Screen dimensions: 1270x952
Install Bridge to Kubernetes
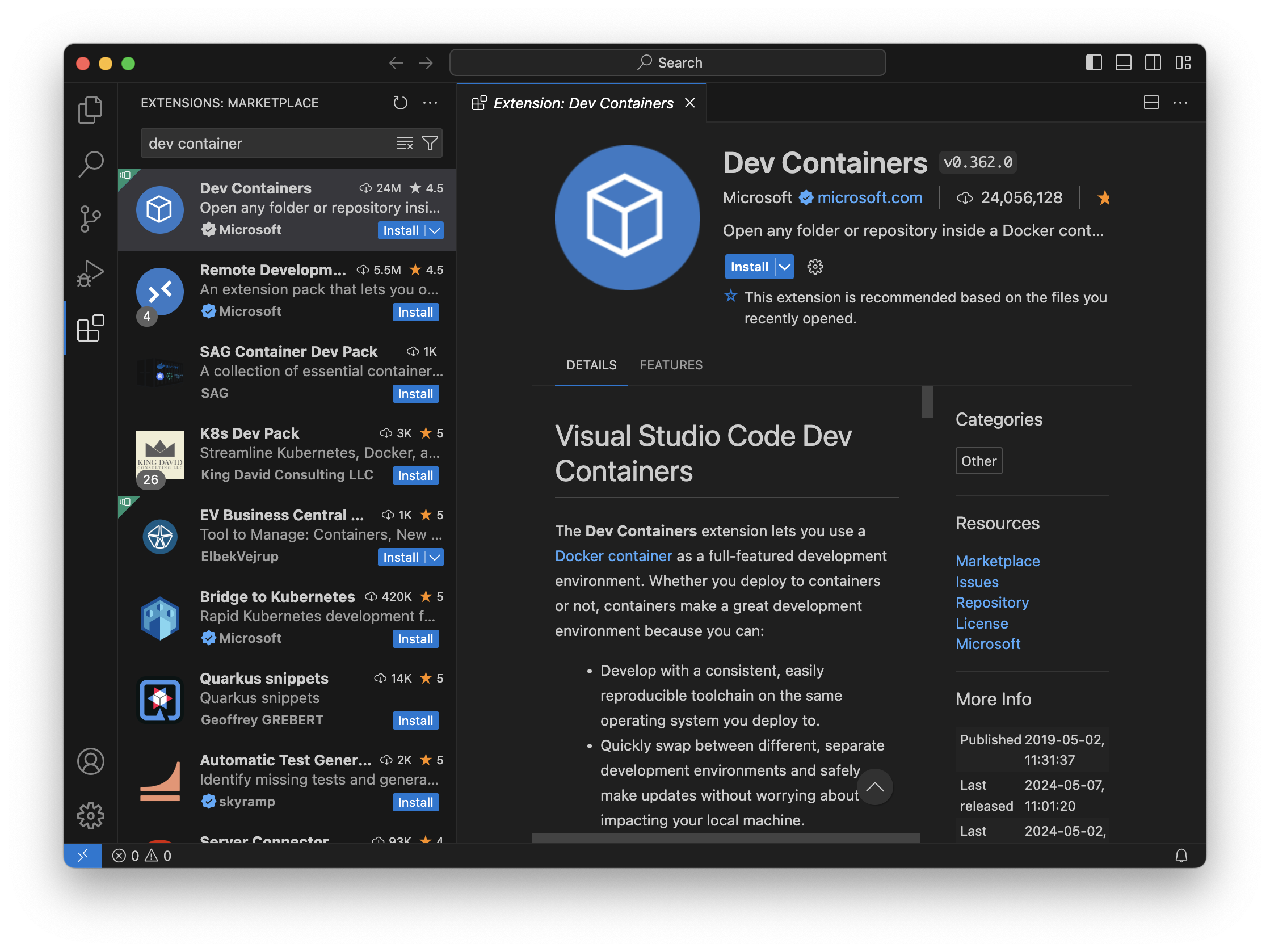(416, 640)
